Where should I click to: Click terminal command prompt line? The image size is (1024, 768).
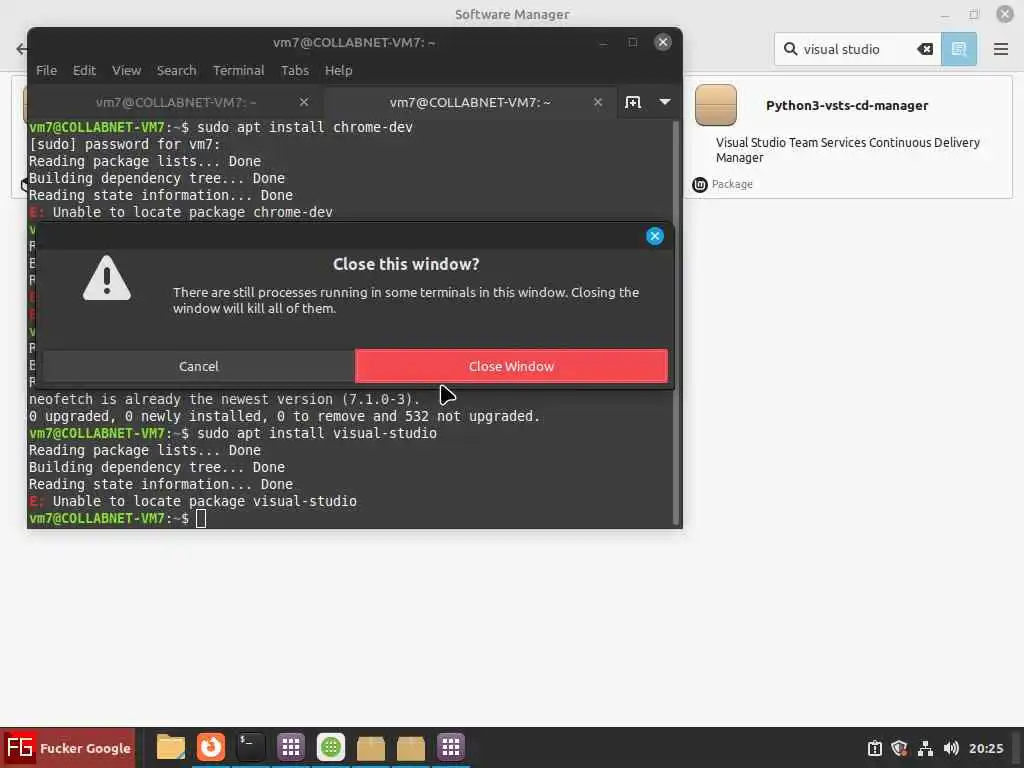(x=117, y=519)
